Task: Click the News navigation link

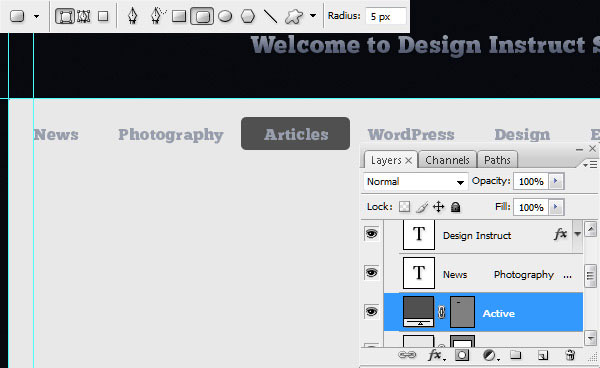Action: (56, 135)
